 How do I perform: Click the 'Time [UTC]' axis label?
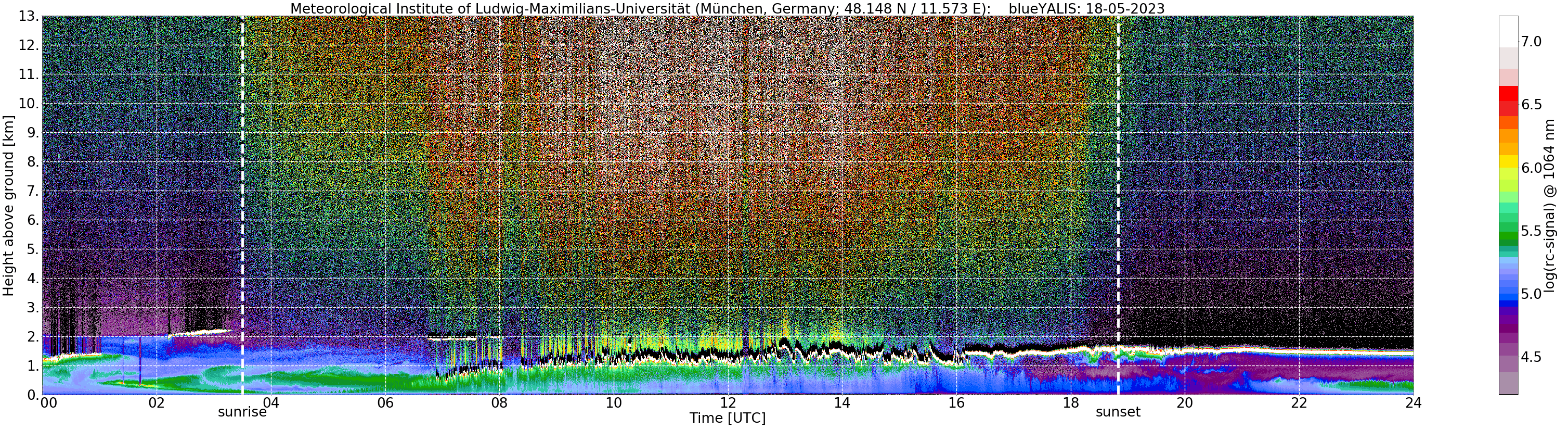tap(728, 418)
